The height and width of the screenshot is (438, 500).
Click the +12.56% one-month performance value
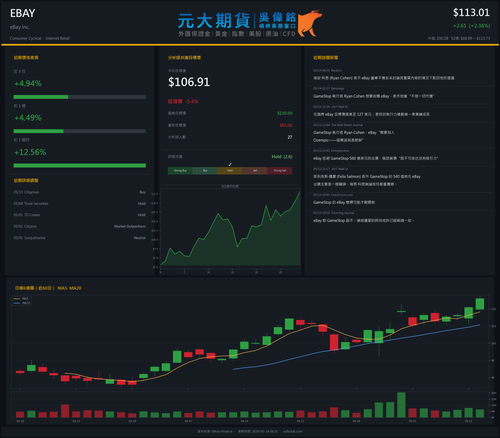click(30, 152)
